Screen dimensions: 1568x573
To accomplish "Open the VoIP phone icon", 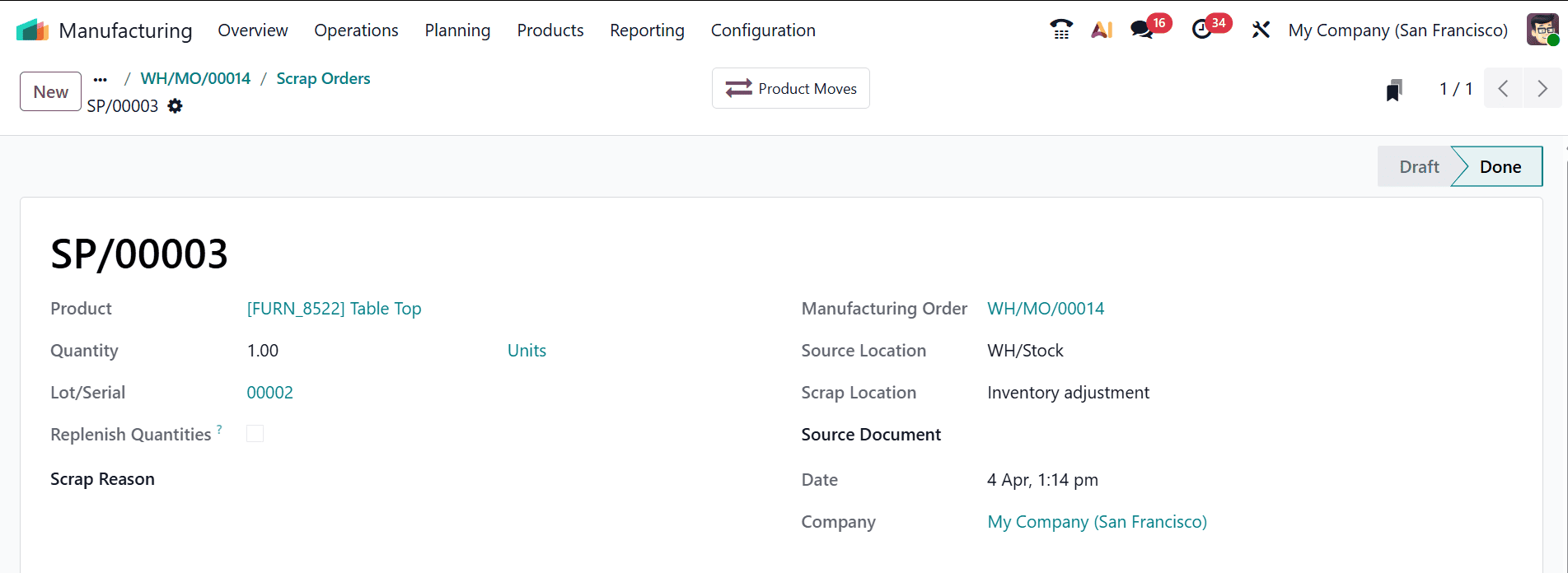I will pos(1061,30).
